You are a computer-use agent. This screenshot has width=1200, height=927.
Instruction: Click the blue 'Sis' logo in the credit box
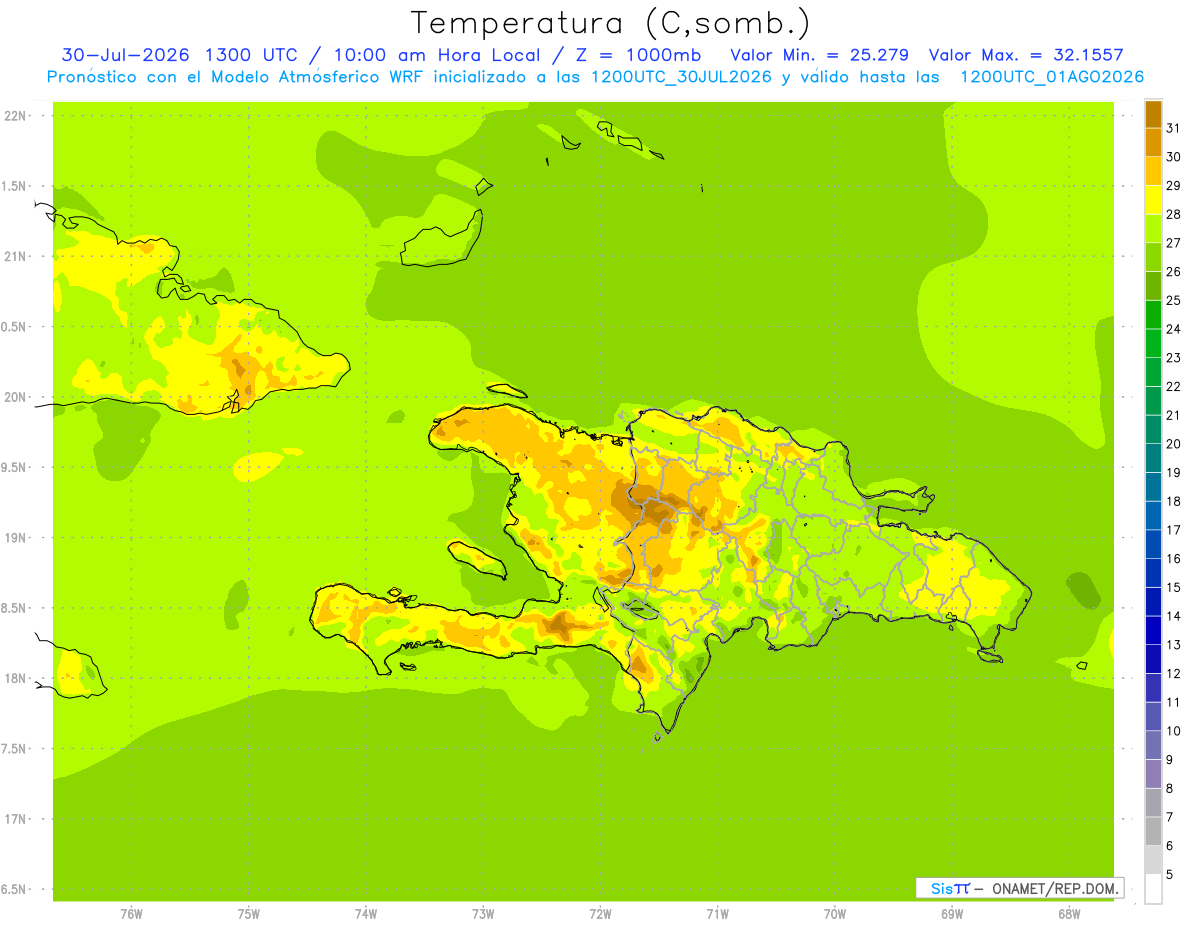[x=941, y=888]
